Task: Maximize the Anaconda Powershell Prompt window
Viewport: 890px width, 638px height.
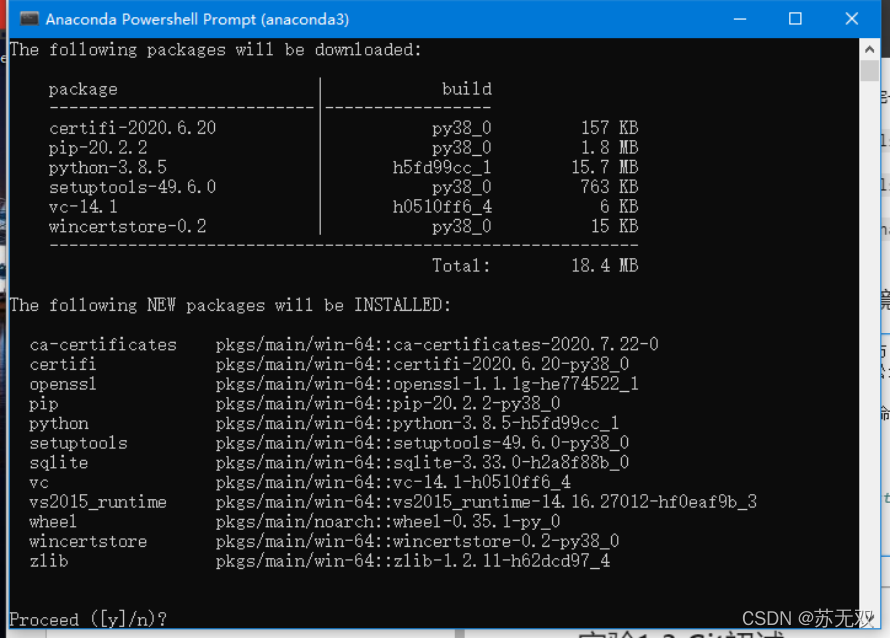Action: coord(795,19)
